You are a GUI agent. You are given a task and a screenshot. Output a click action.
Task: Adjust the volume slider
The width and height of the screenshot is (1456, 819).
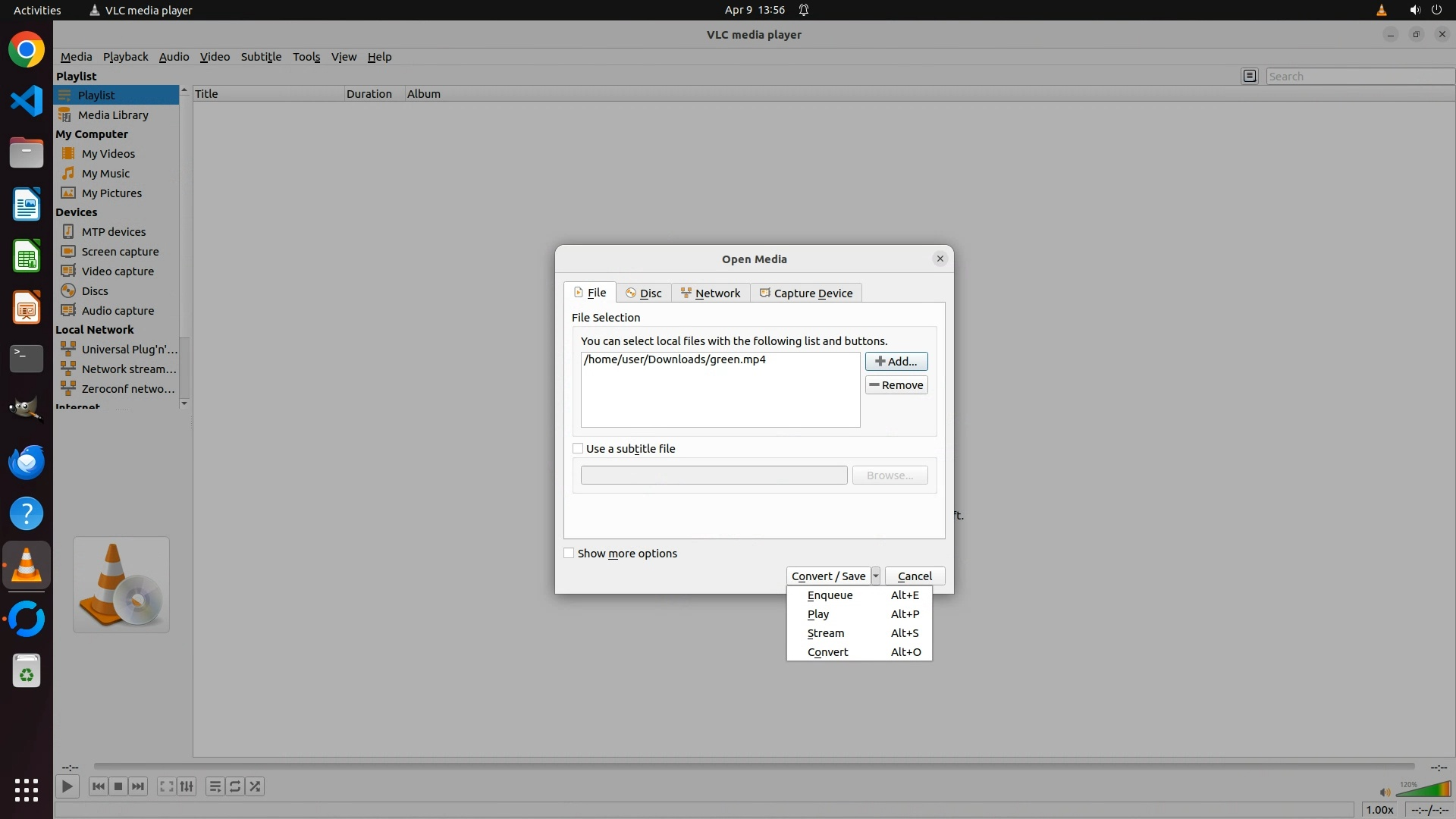point(1423,790)
